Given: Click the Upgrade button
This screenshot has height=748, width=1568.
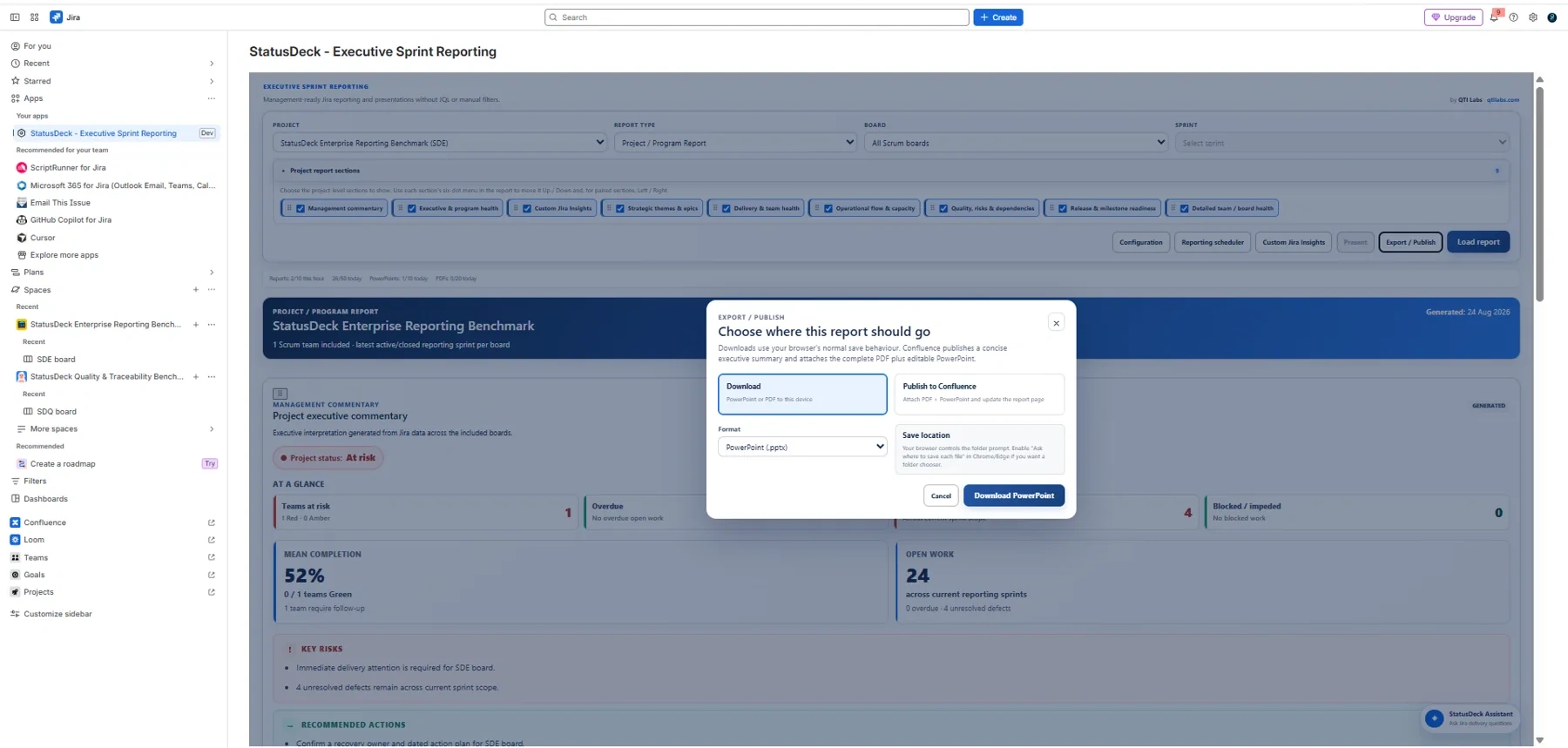Looking at the screenshot, I should (1453, 17).
